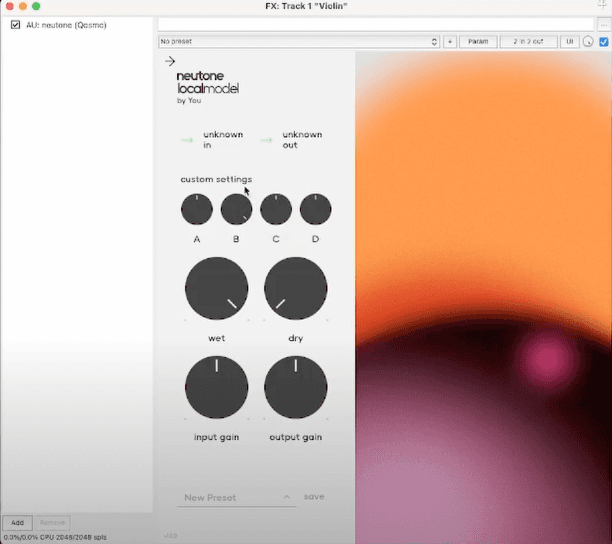Open the No preset dropdown

[299, 41]
